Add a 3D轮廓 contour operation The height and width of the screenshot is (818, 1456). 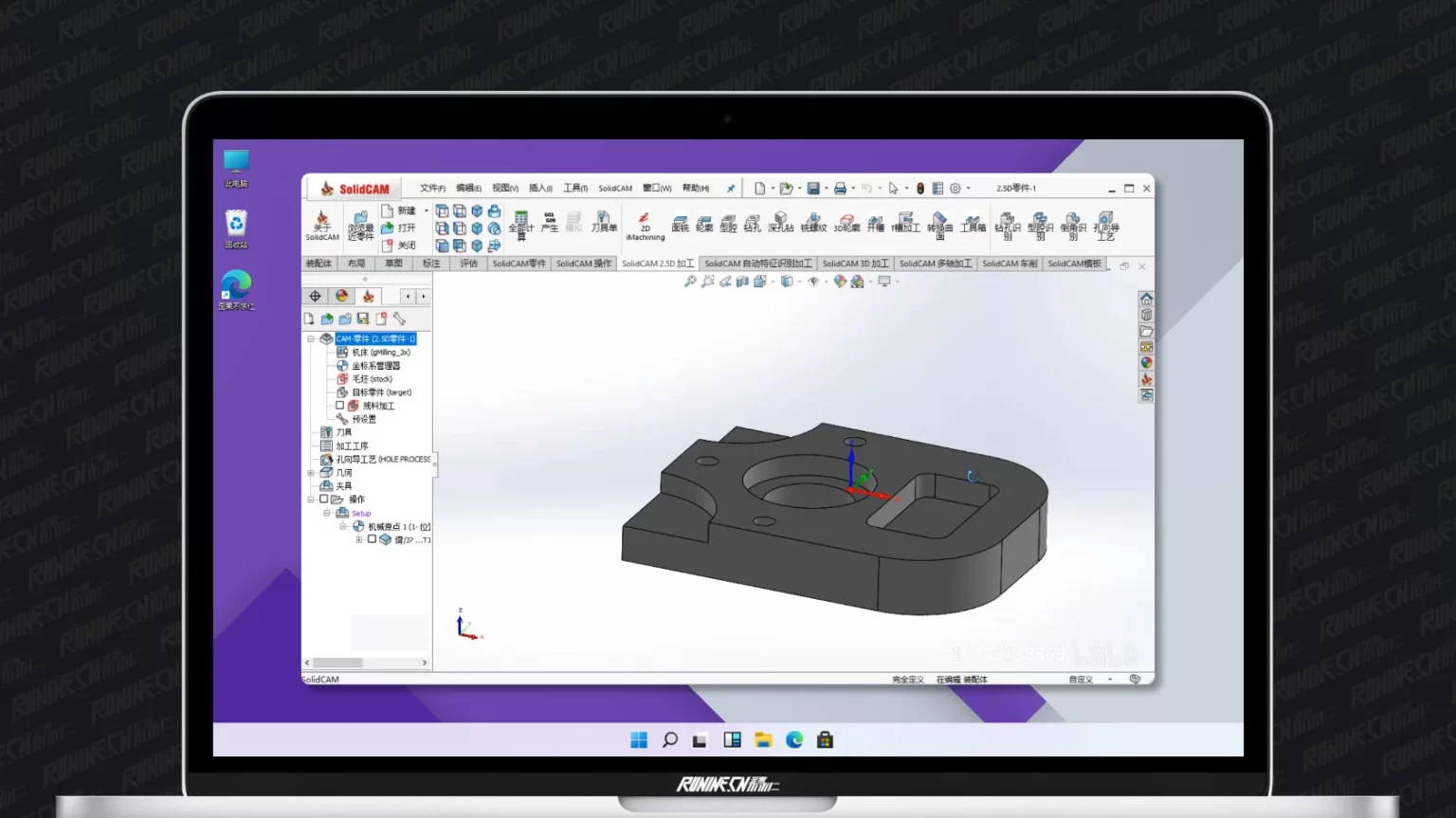tap(846, 223)
